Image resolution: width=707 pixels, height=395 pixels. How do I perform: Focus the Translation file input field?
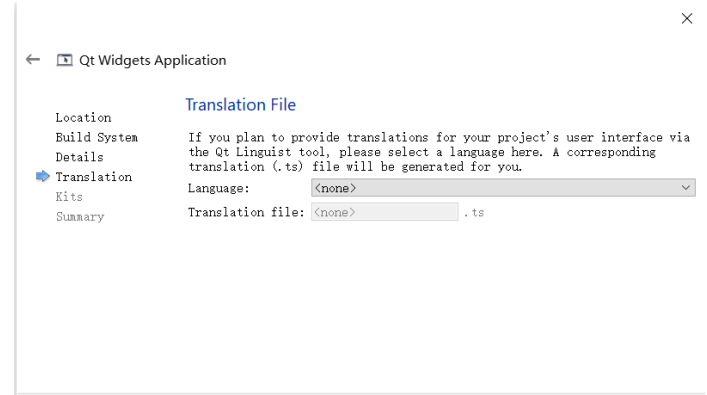[385, 212]
